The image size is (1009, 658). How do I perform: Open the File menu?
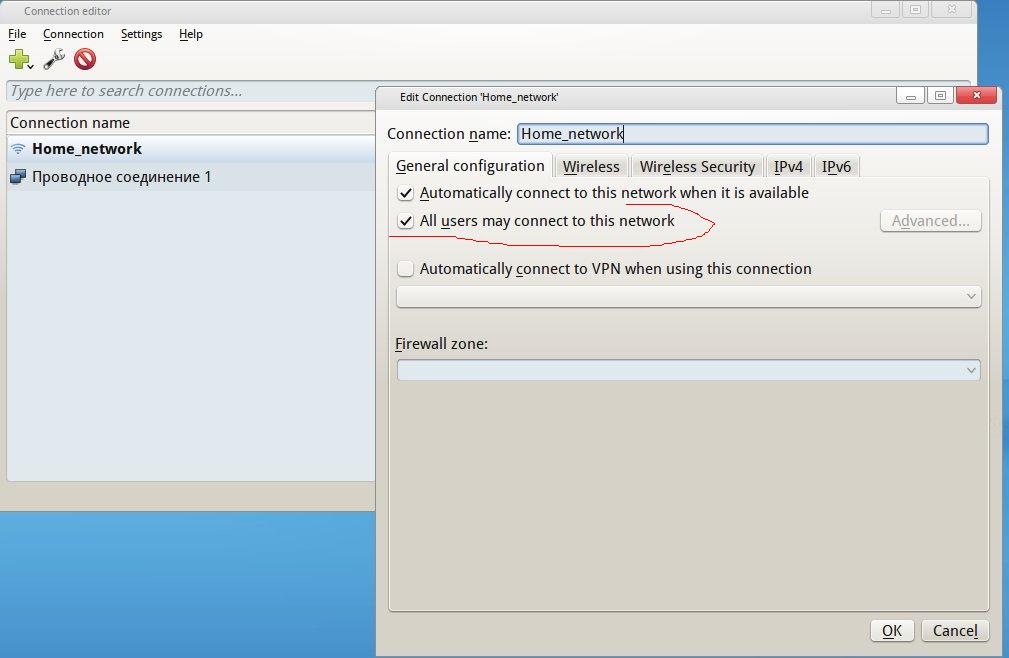pyautogui.click(x=17, y=34)
